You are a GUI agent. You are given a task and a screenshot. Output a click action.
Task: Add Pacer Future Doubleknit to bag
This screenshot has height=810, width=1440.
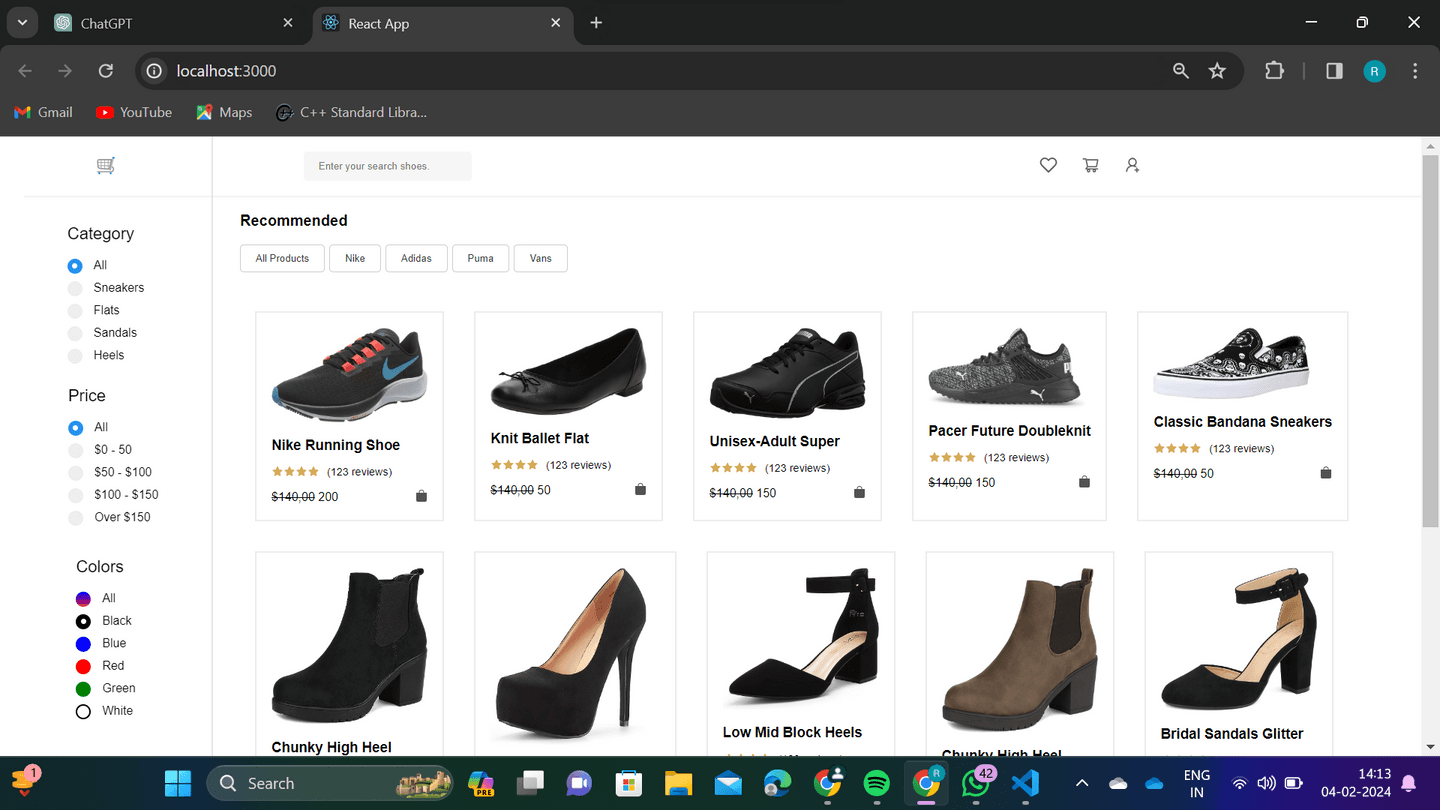pyautogui.click(x=1084, y=481)
